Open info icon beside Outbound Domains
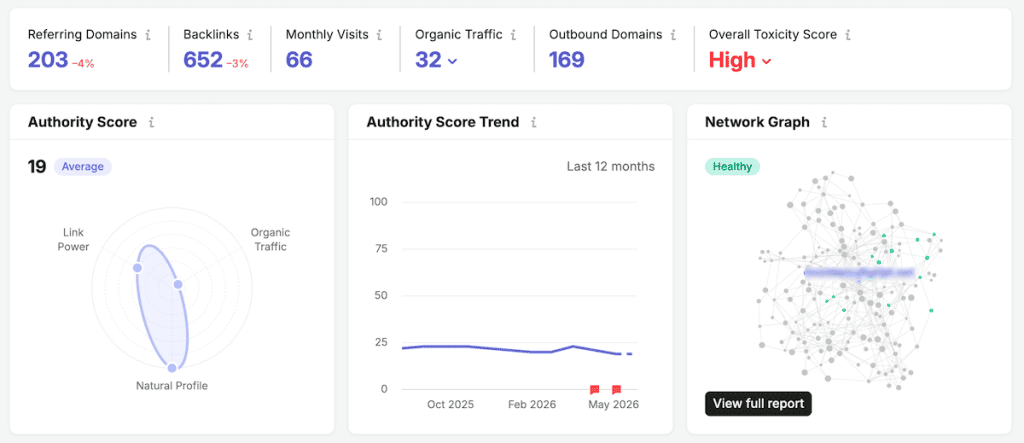Viewport: 1024px width, 443px height. (x=673, y=35)
